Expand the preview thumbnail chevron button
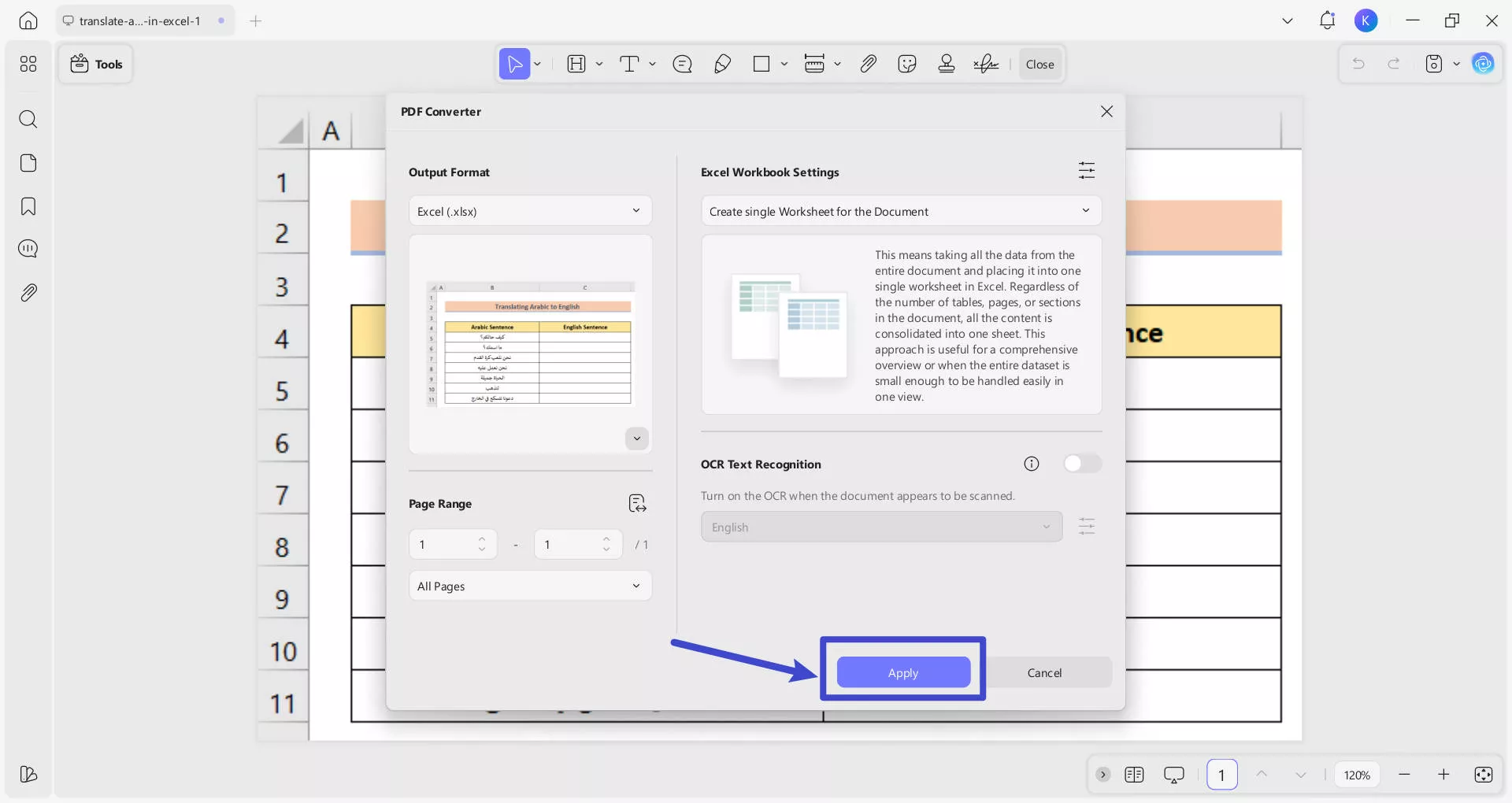Screen dimensions: 1512x803 pyautogui.click(x=637, y=439)
